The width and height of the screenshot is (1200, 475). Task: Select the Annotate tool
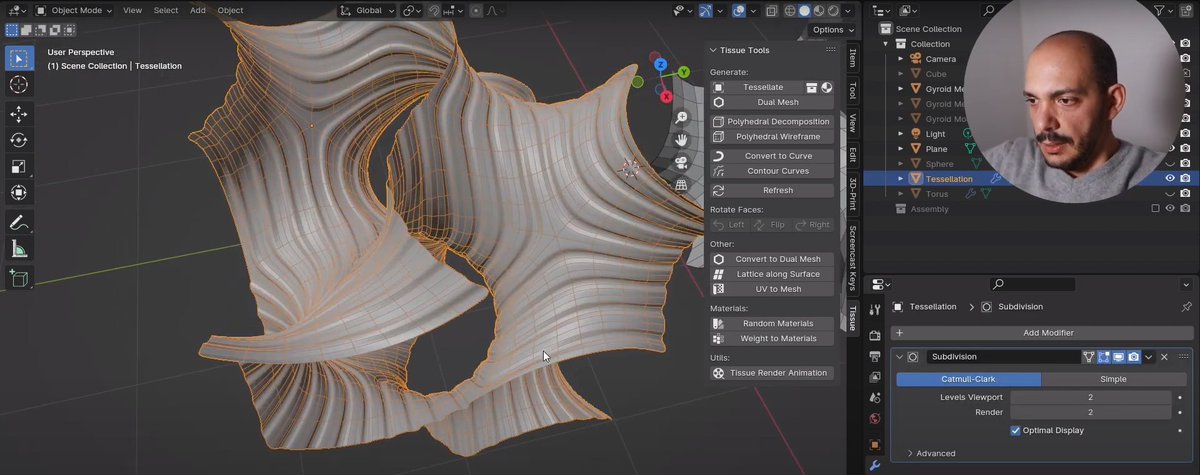(x=19, y=222)
